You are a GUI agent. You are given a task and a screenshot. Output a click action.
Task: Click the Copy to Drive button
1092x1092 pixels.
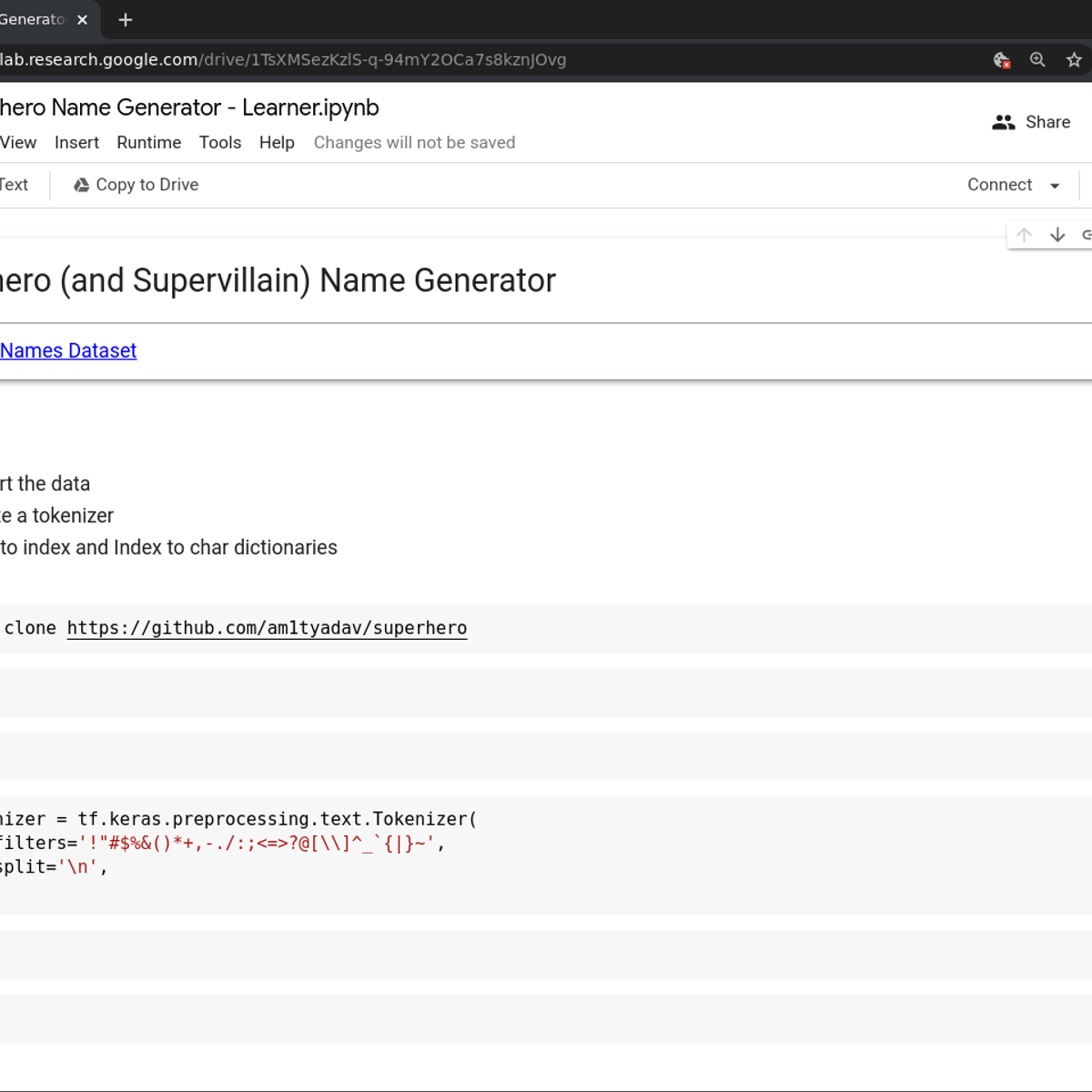[147, 185]
